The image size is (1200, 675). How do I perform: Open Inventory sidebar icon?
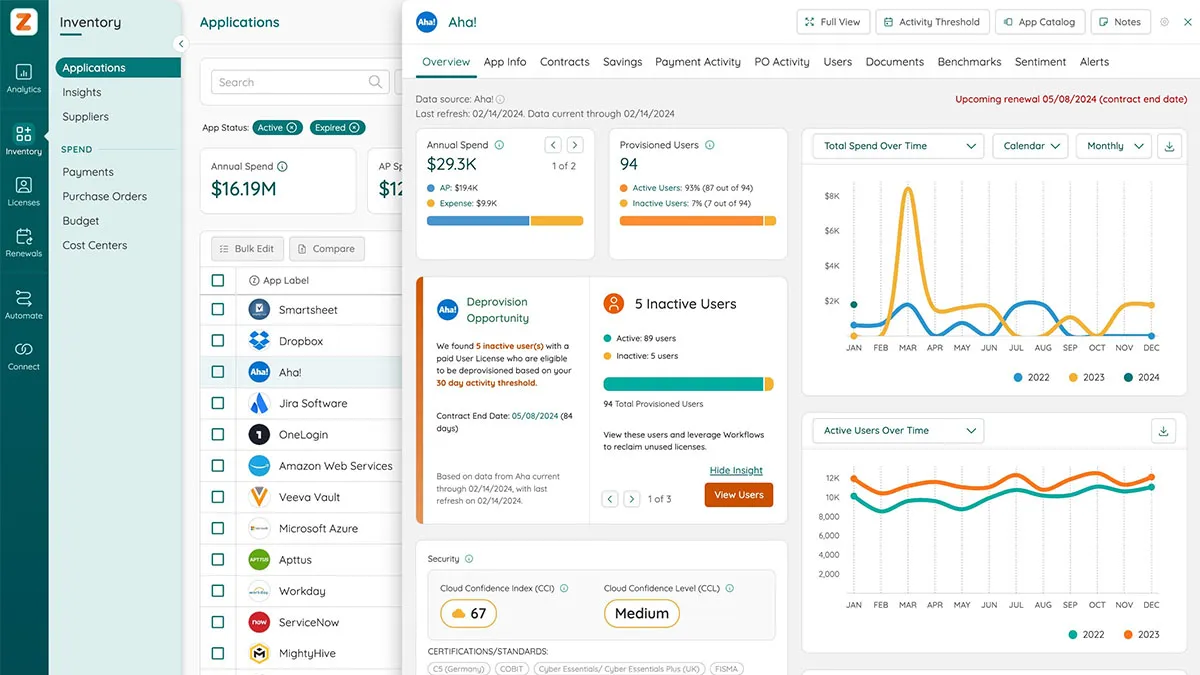[x=24, y=140]
